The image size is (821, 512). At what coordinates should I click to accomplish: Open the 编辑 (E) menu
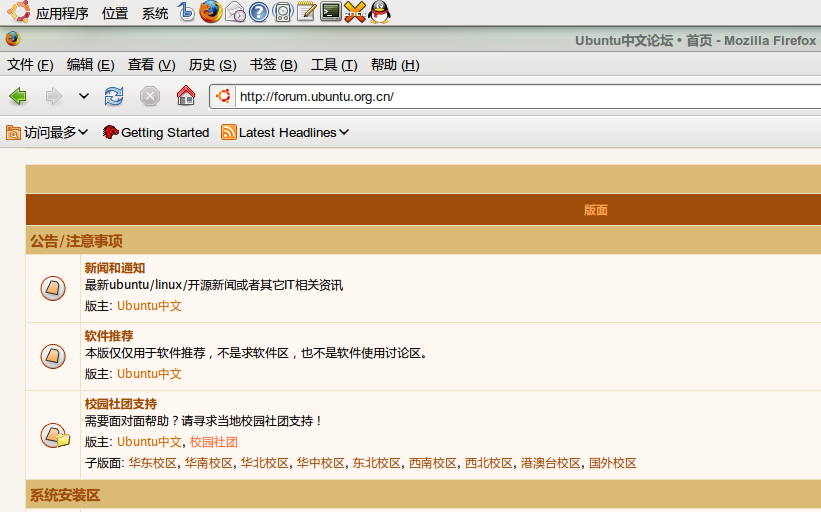[x=91, y=65]
